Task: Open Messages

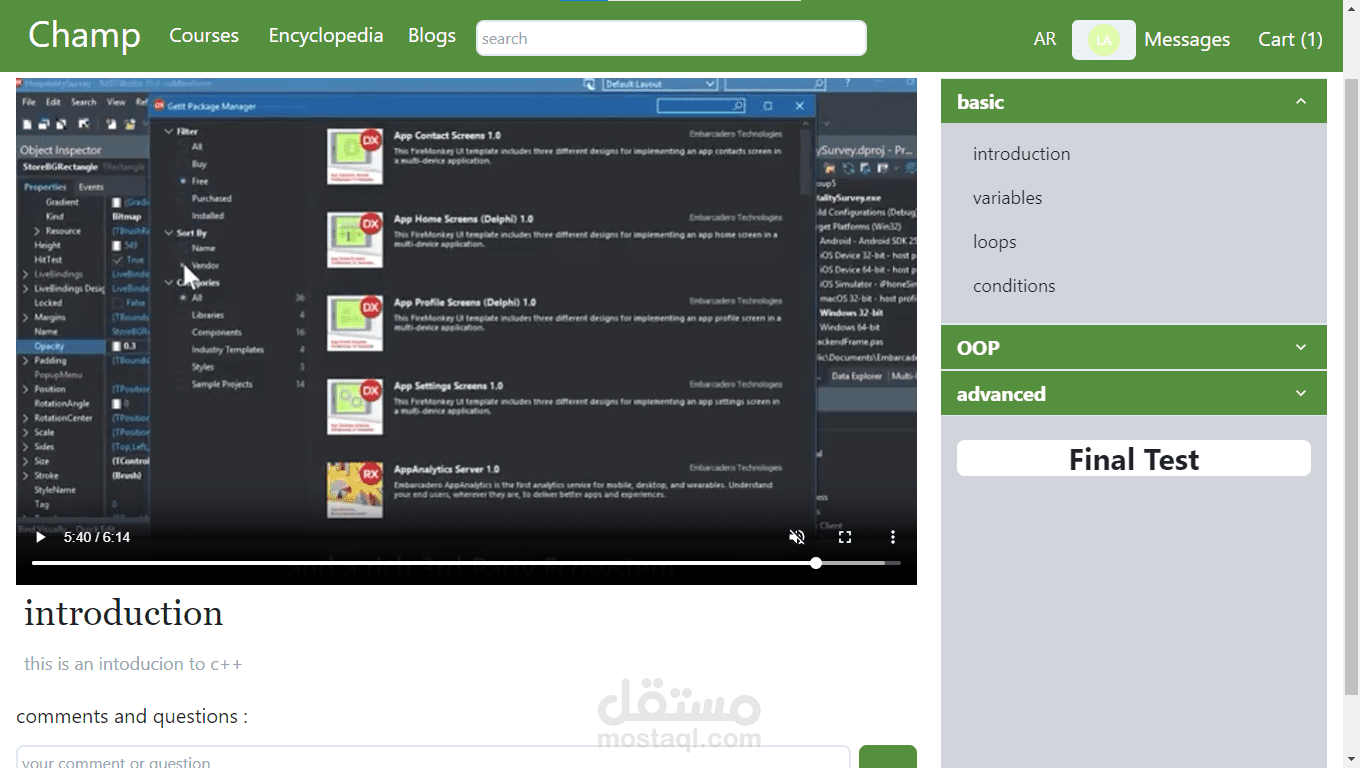Action: click(1187, 39)
